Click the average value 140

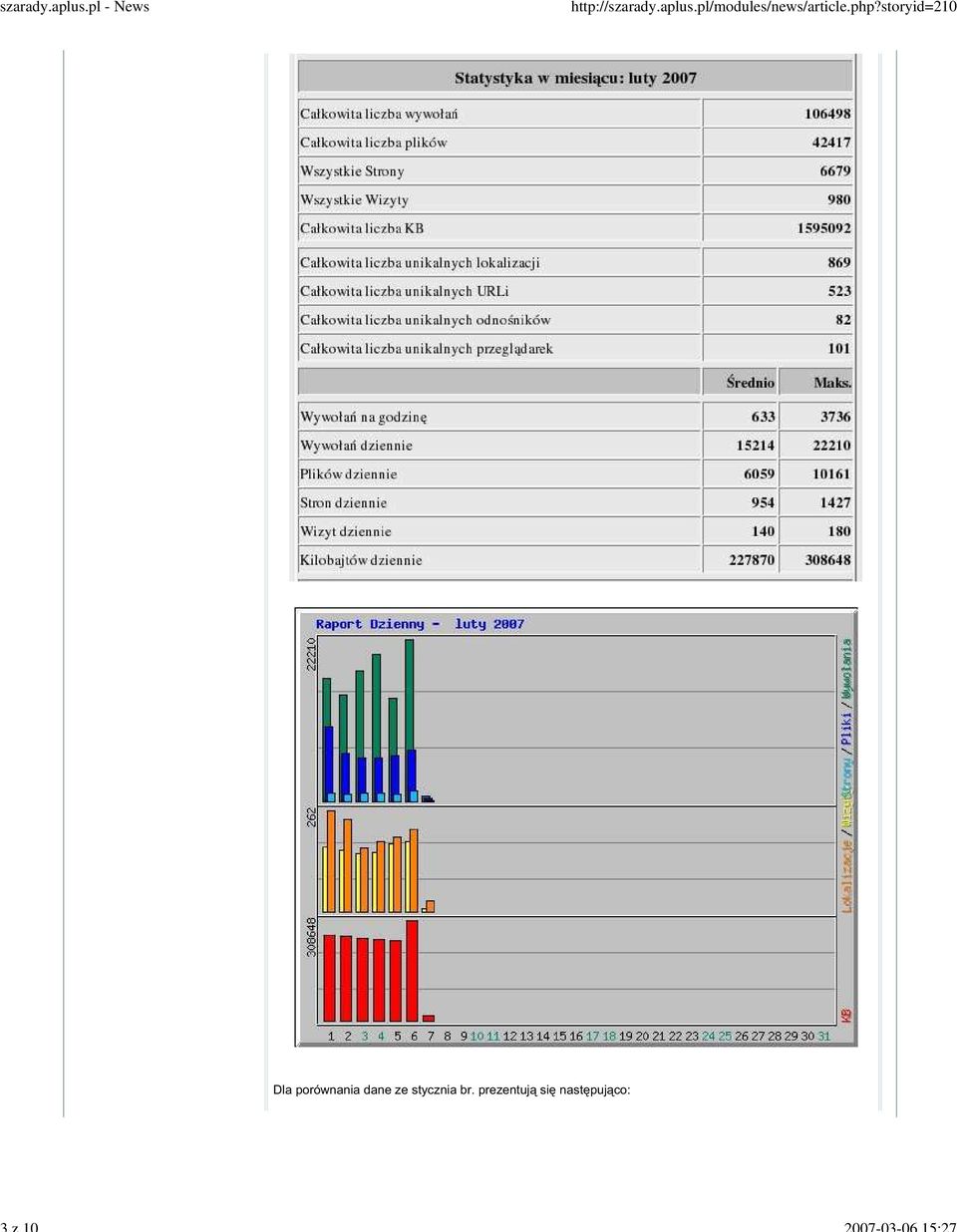763,532
